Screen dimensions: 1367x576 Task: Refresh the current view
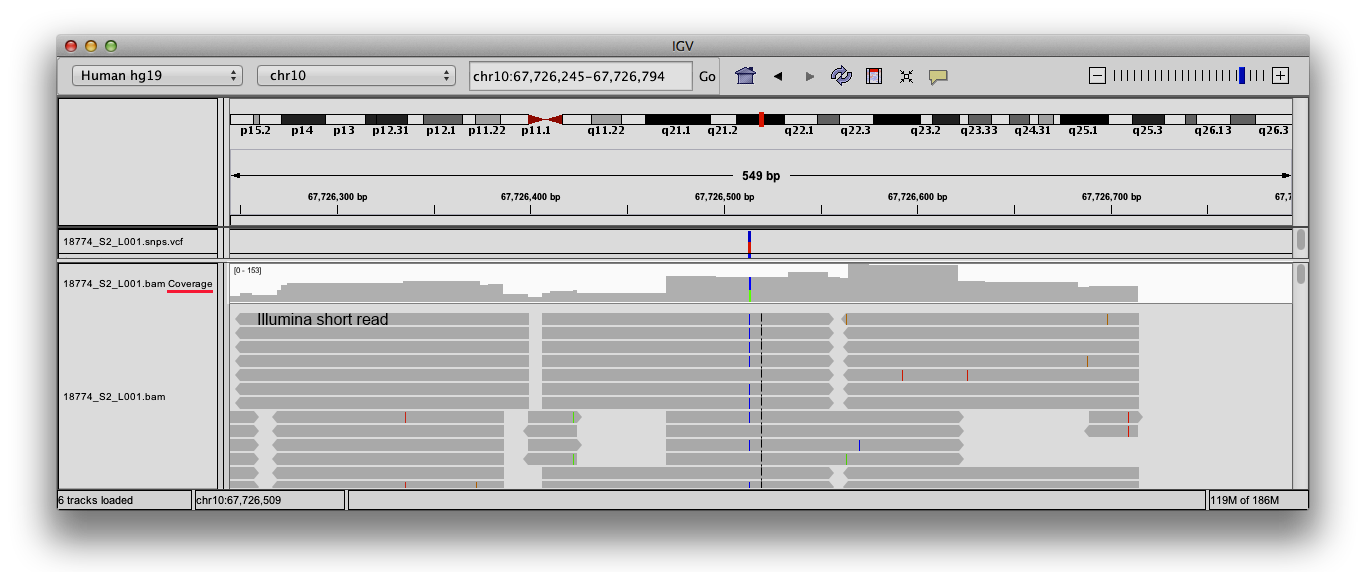click(841, 75)
